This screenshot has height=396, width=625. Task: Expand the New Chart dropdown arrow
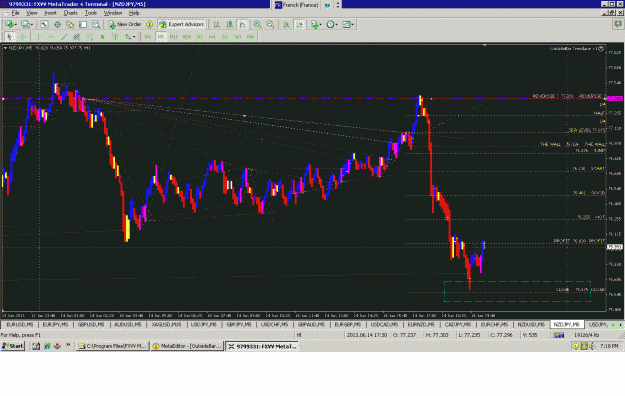click(16, 24)
